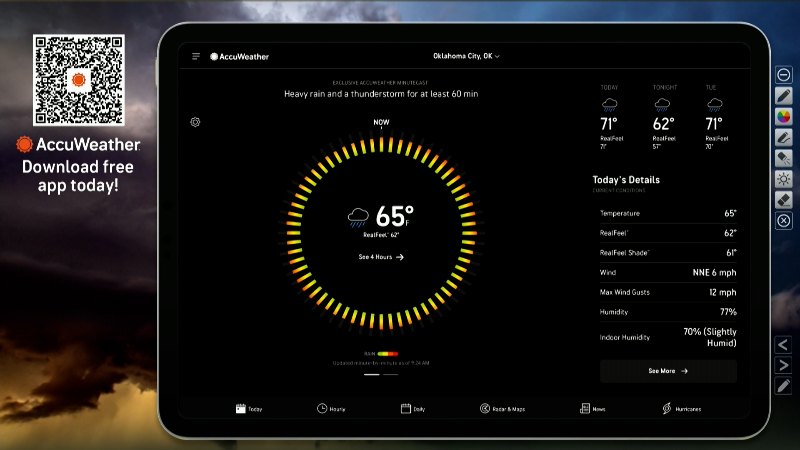The width and height of the screenshot is (800, 450).
Task: Click the AccuWeather logo in header
Action: pyautogui.click(x=239, y=57)
